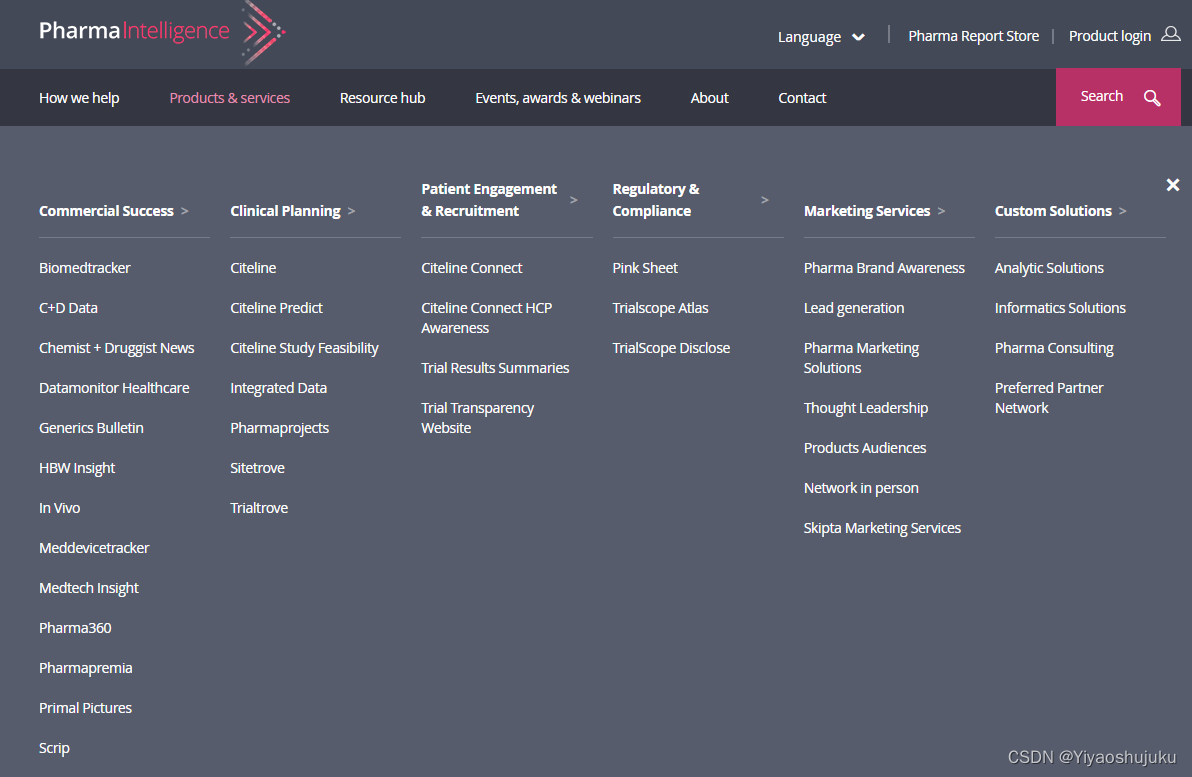Open the Sitetrove link
Viewport: 1192px width, 777px height.
(258, 468)
